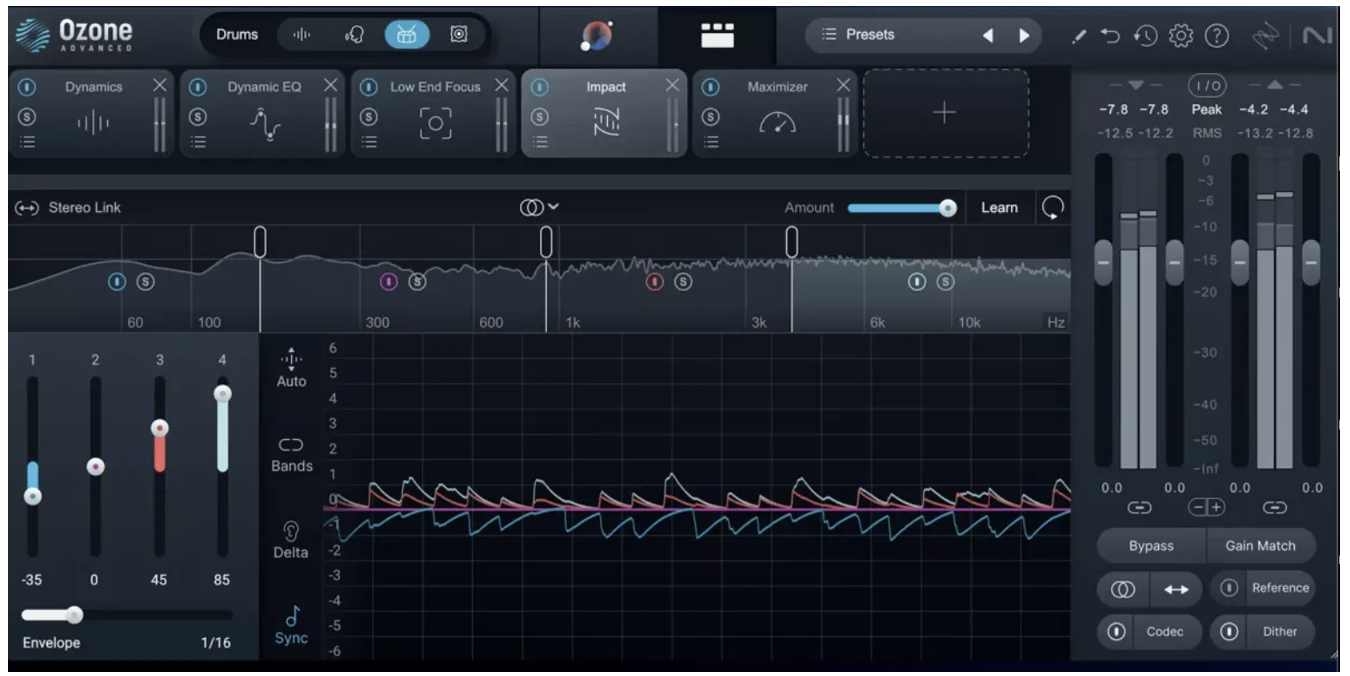1350x676 pixels.
Task: Toggle power on the Maximizer module
Action: [x=711, y=86]
